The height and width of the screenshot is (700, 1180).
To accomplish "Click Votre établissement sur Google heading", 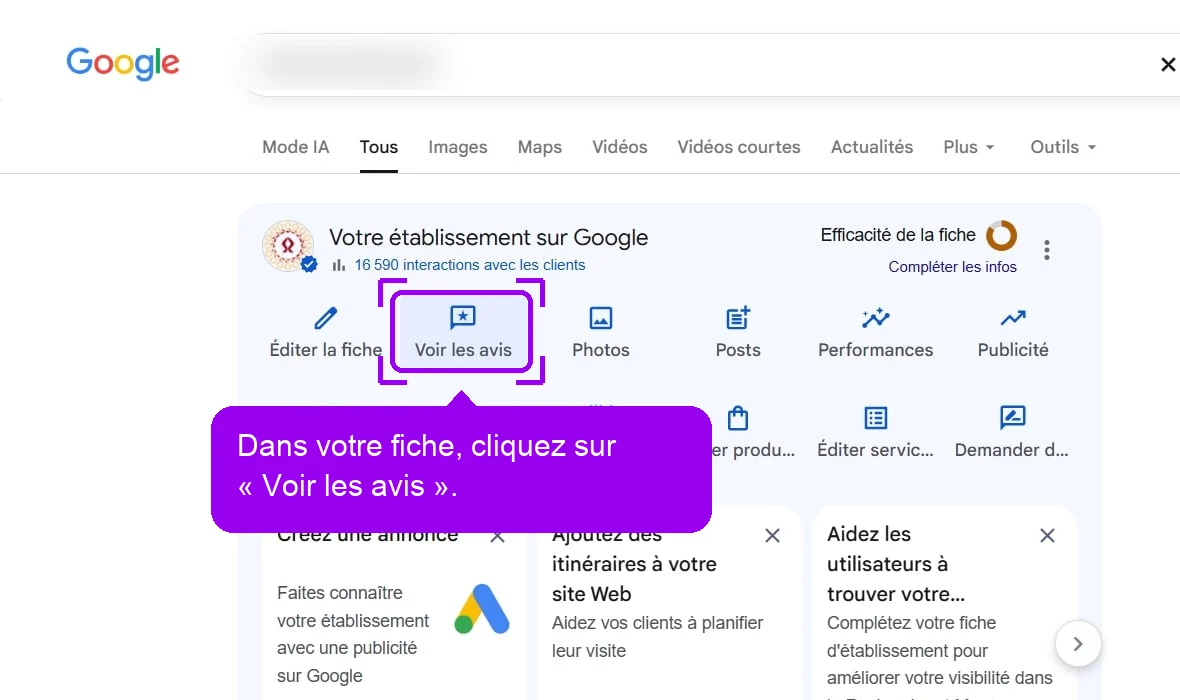I will [488, 238].
